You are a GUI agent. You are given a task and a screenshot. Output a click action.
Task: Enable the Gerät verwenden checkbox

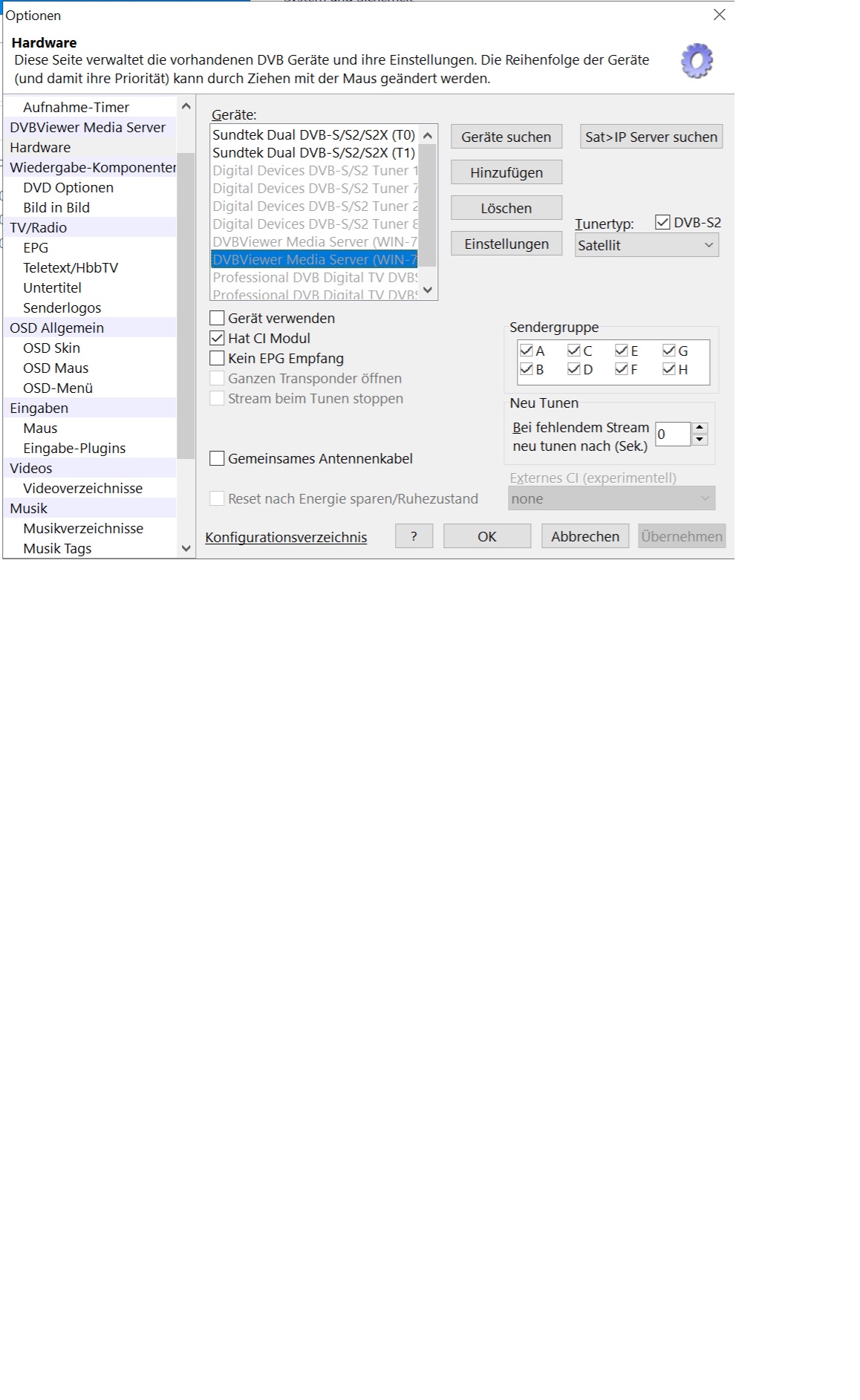[218, 319]
